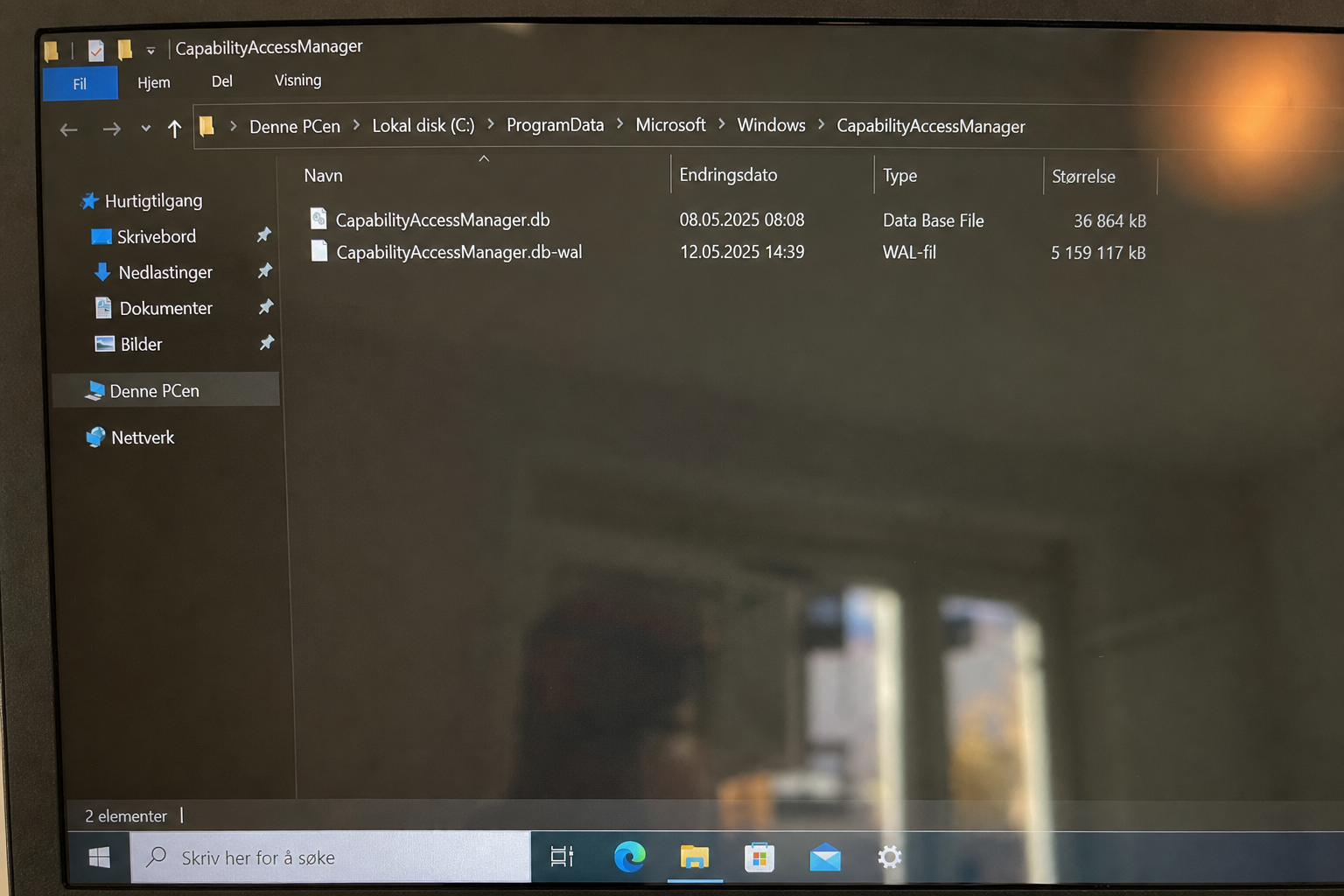The width and height of the screenshot is (1344, 896).
Task: Click the CapabilityAccessManager.db-wal file icon
Action: (319, 251)
